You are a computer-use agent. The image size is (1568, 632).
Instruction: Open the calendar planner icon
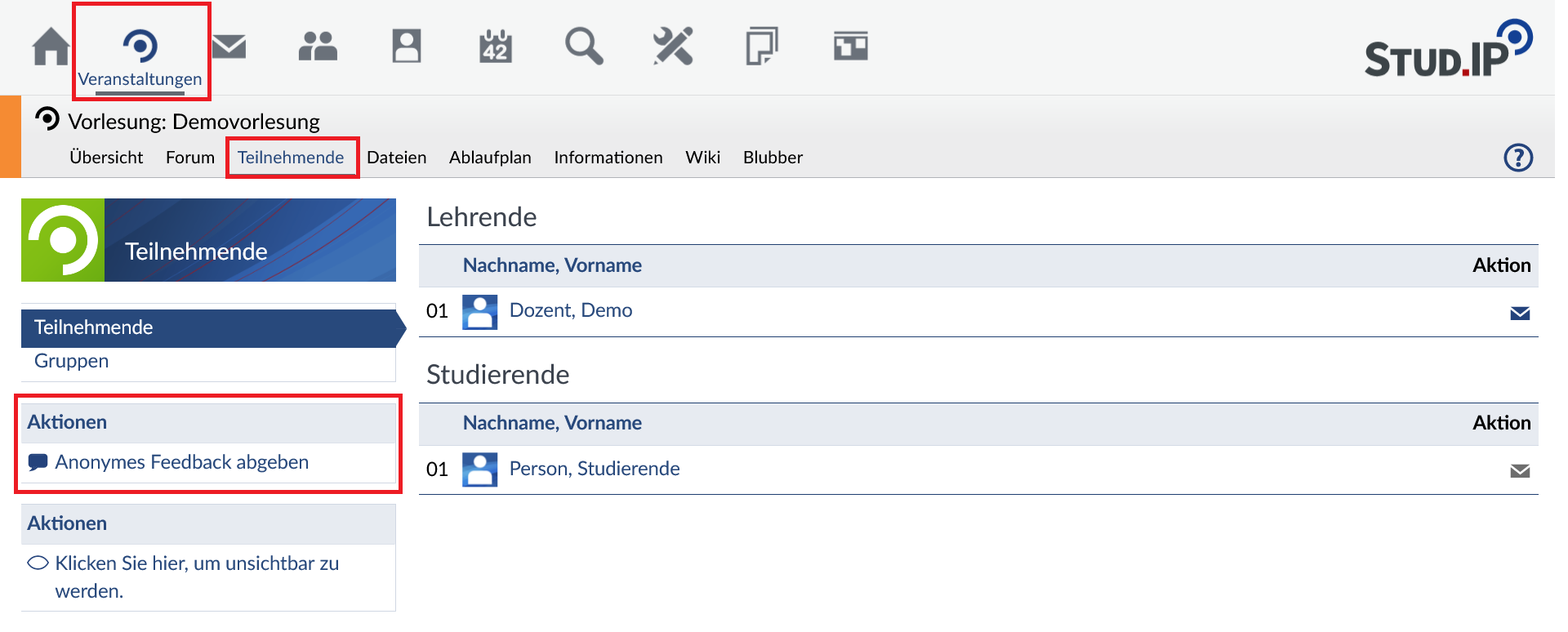coord(496,47)
